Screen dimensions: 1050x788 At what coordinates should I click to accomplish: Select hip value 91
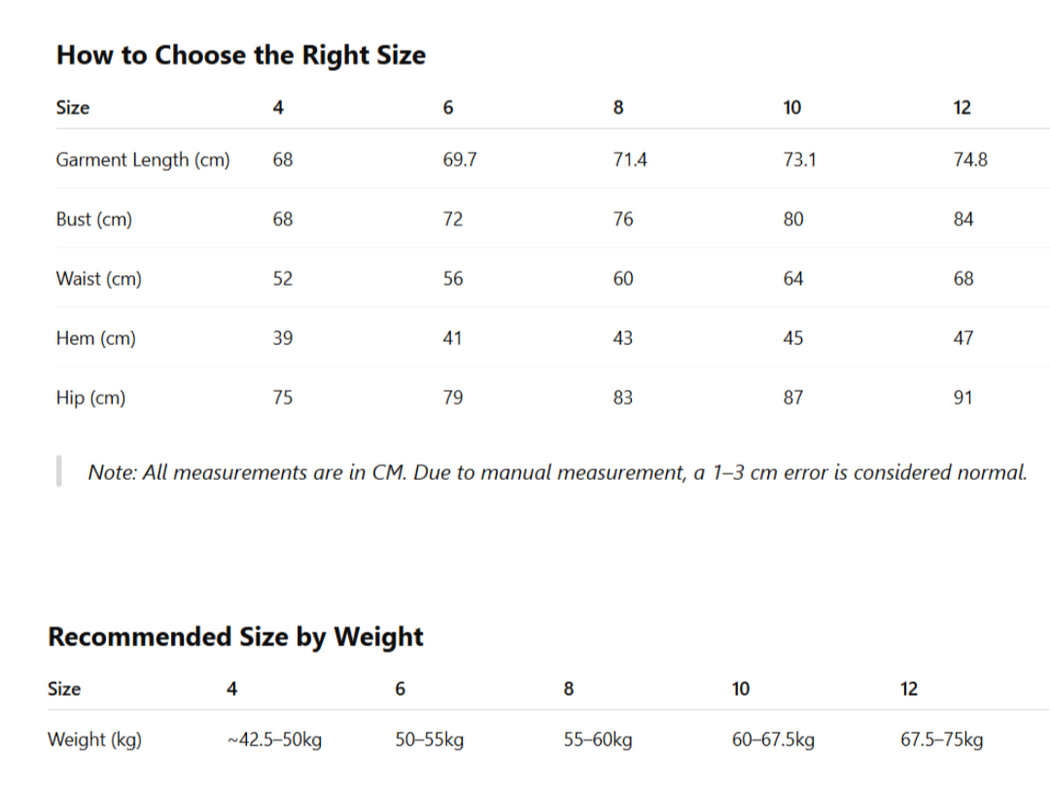[x=963, y=398]
